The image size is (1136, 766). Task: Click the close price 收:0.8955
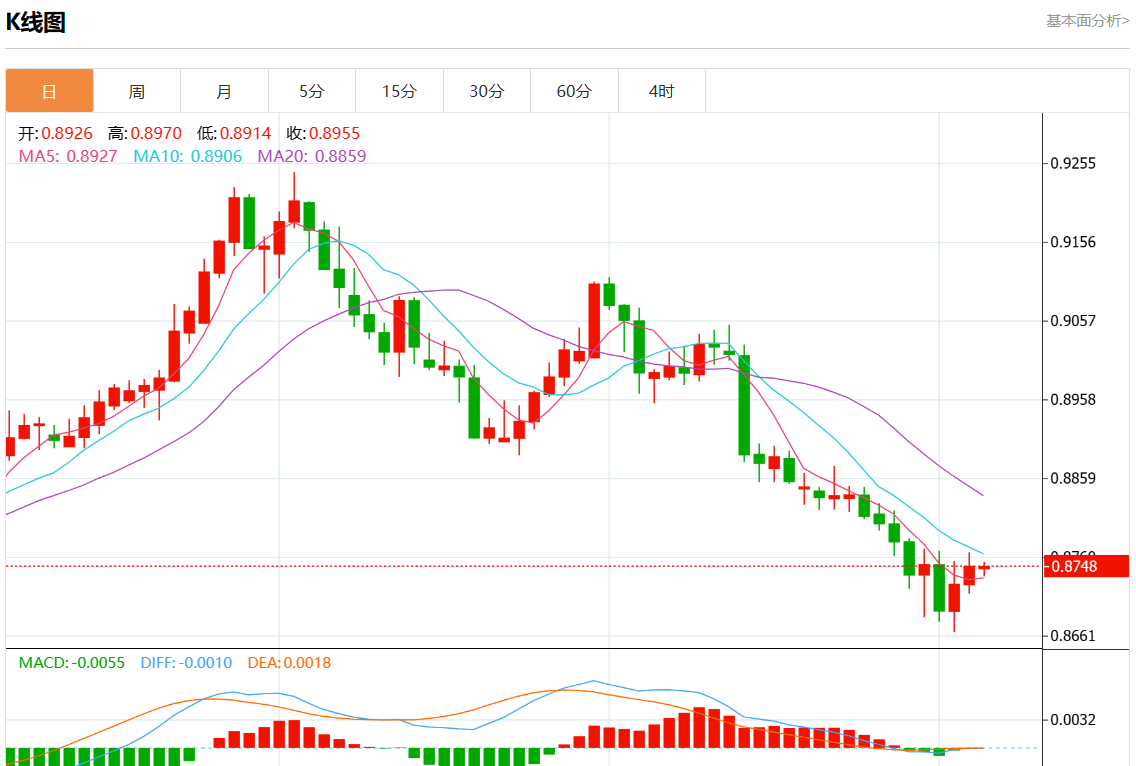point(323,133)
